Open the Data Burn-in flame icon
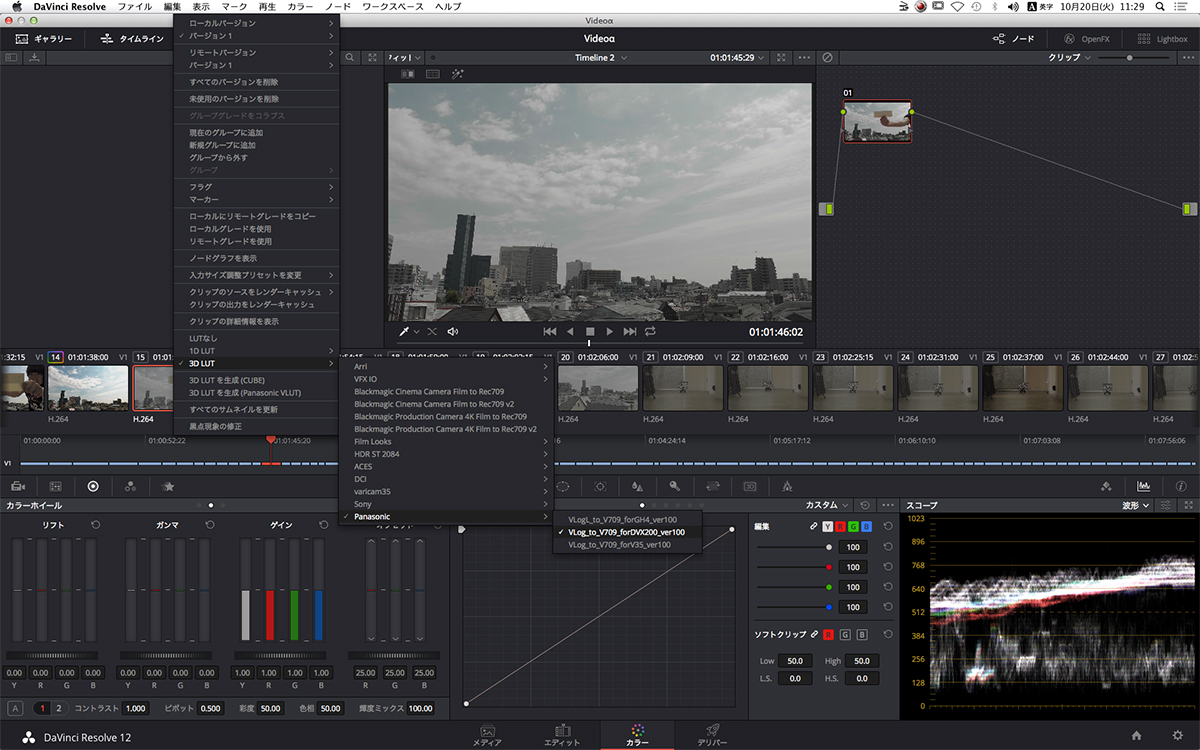The height and width of the screenshot is (750, 1200). [x=787, y=486]
